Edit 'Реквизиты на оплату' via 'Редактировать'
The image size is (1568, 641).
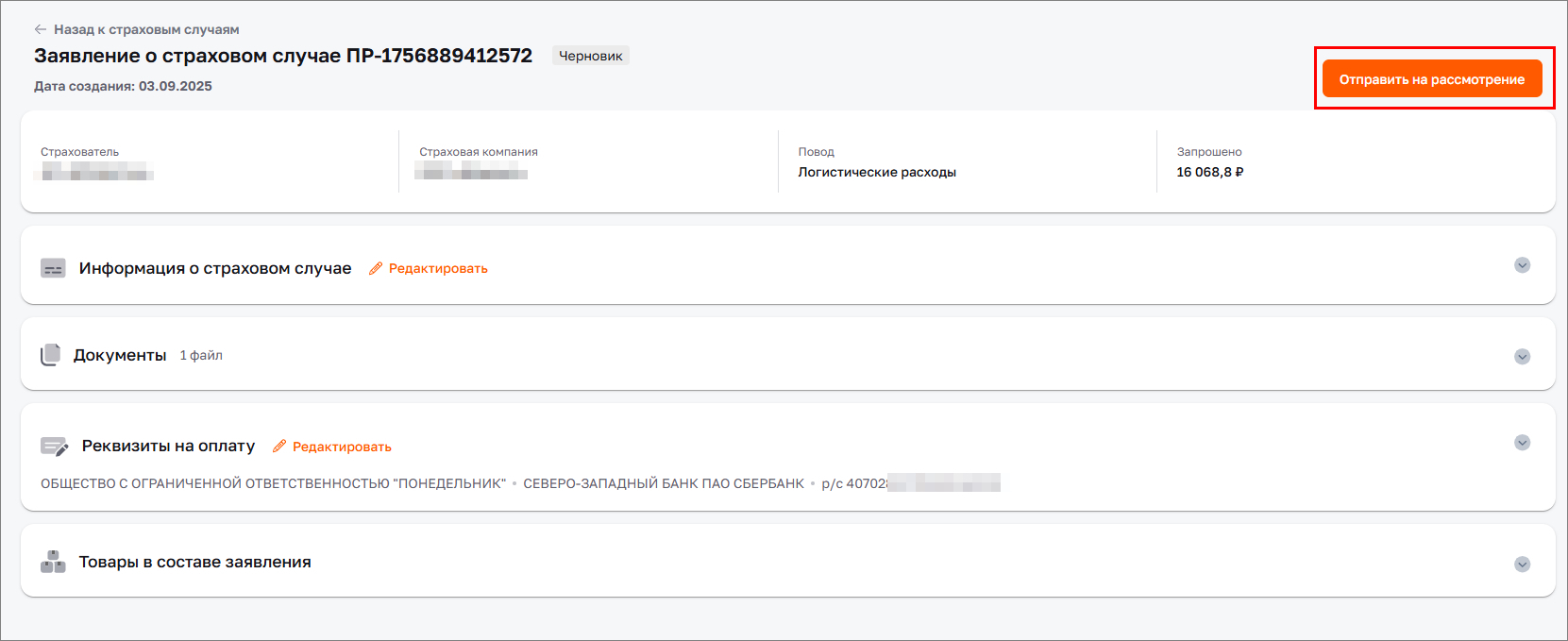342,447
